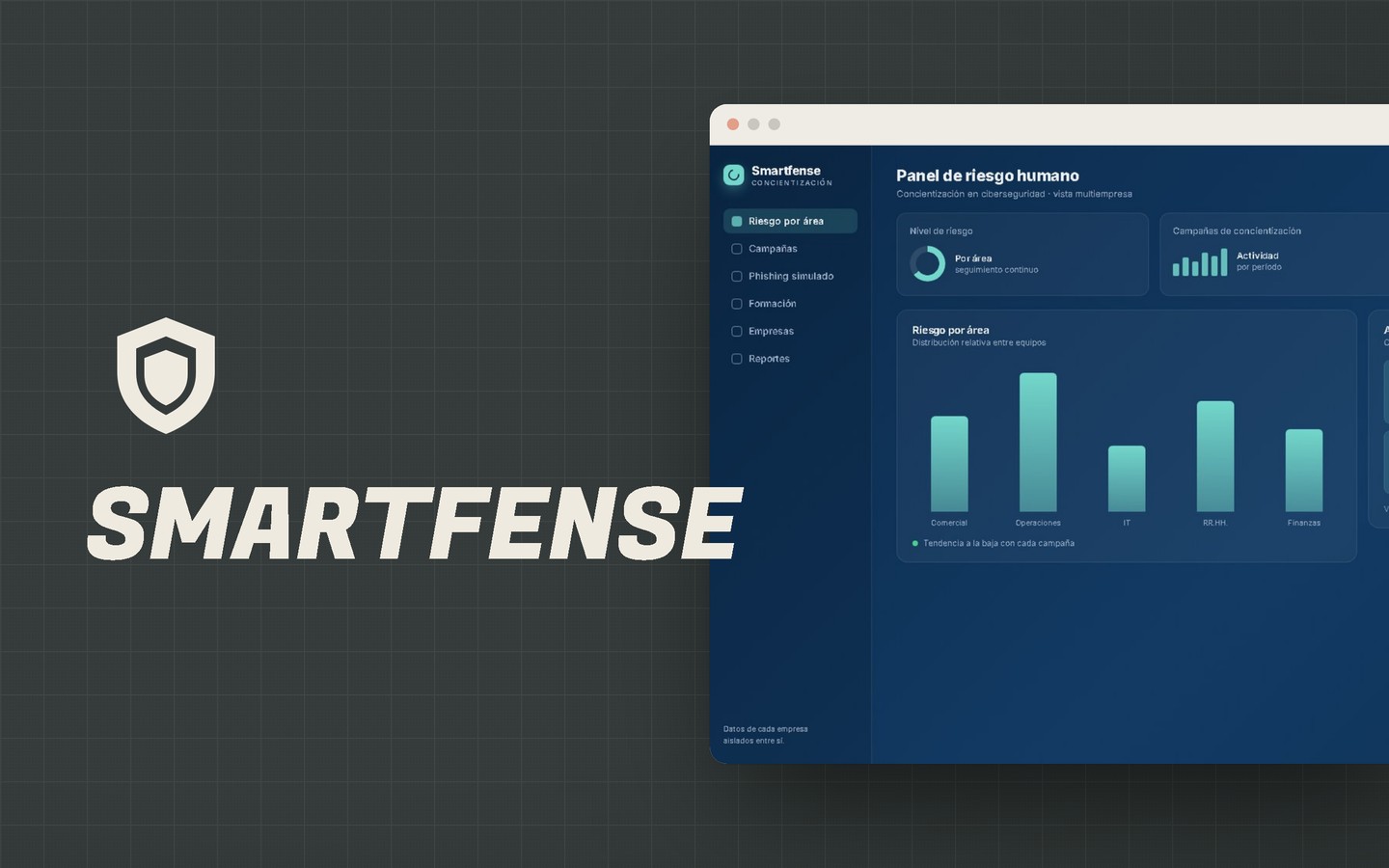Click the 'seguimiento continuo' text in card

(x=996, y=270)
